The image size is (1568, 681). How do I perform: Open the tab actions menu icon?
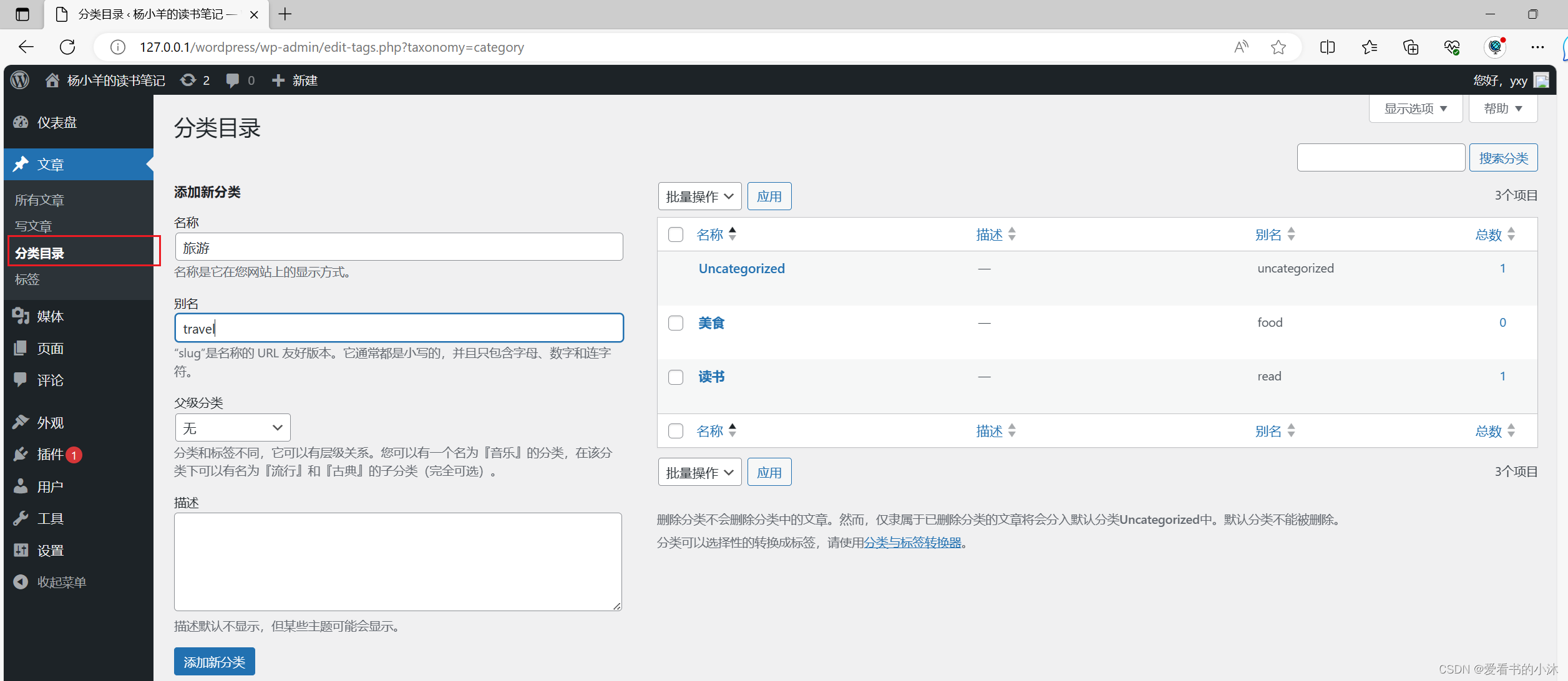22,14
